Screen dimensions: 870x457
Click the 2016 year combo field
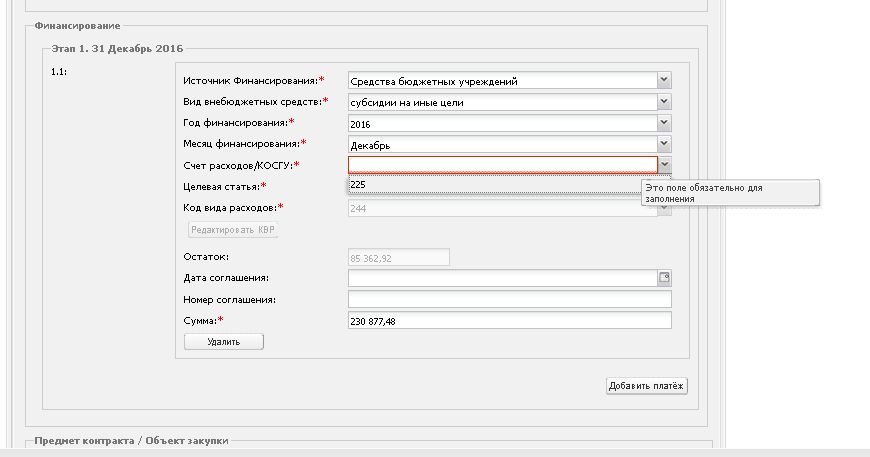pos(503,123)
